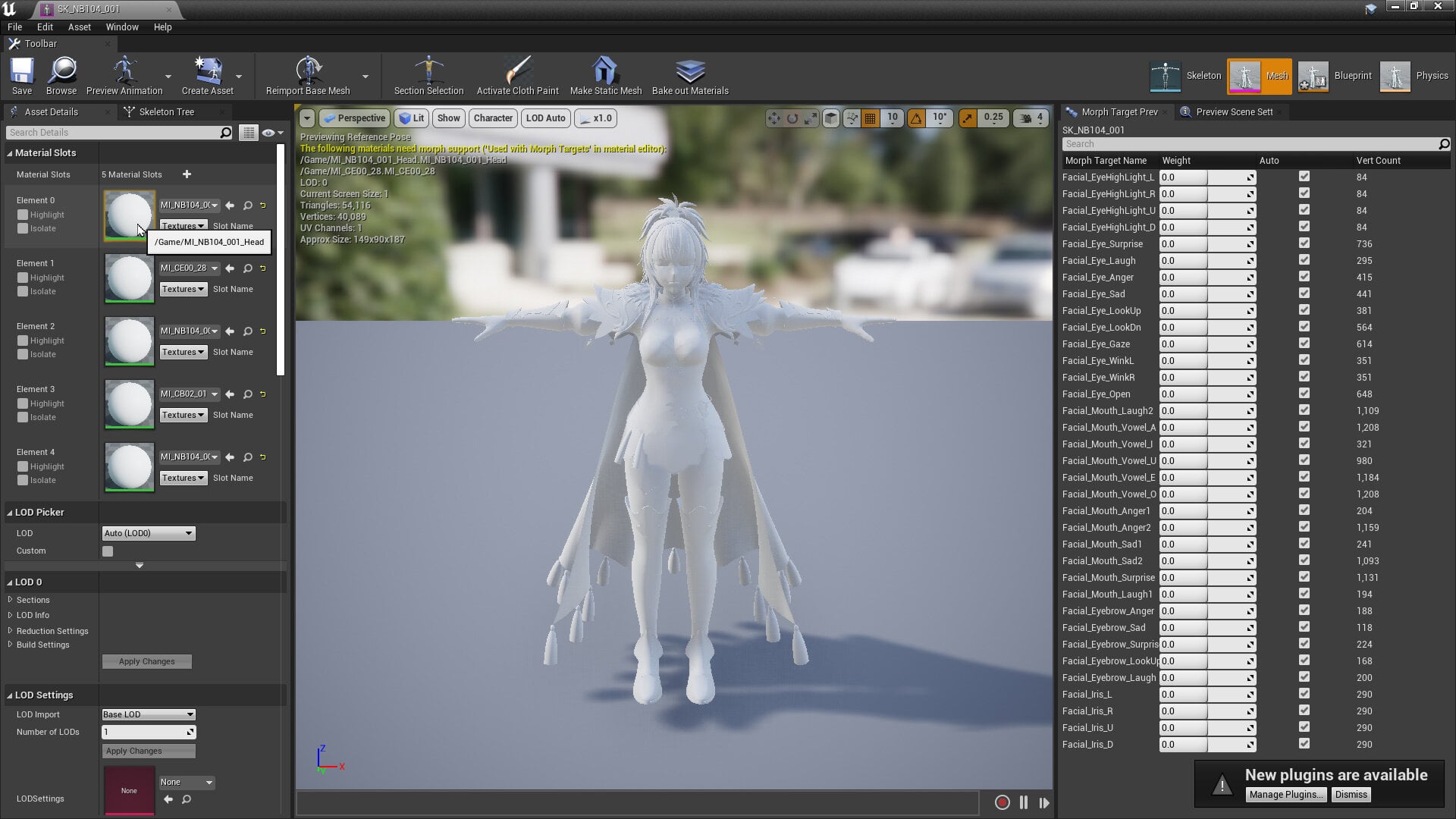The image size is (1456, 819).
Task: Open Browse in content browser
Action: (x=61, y=72)
